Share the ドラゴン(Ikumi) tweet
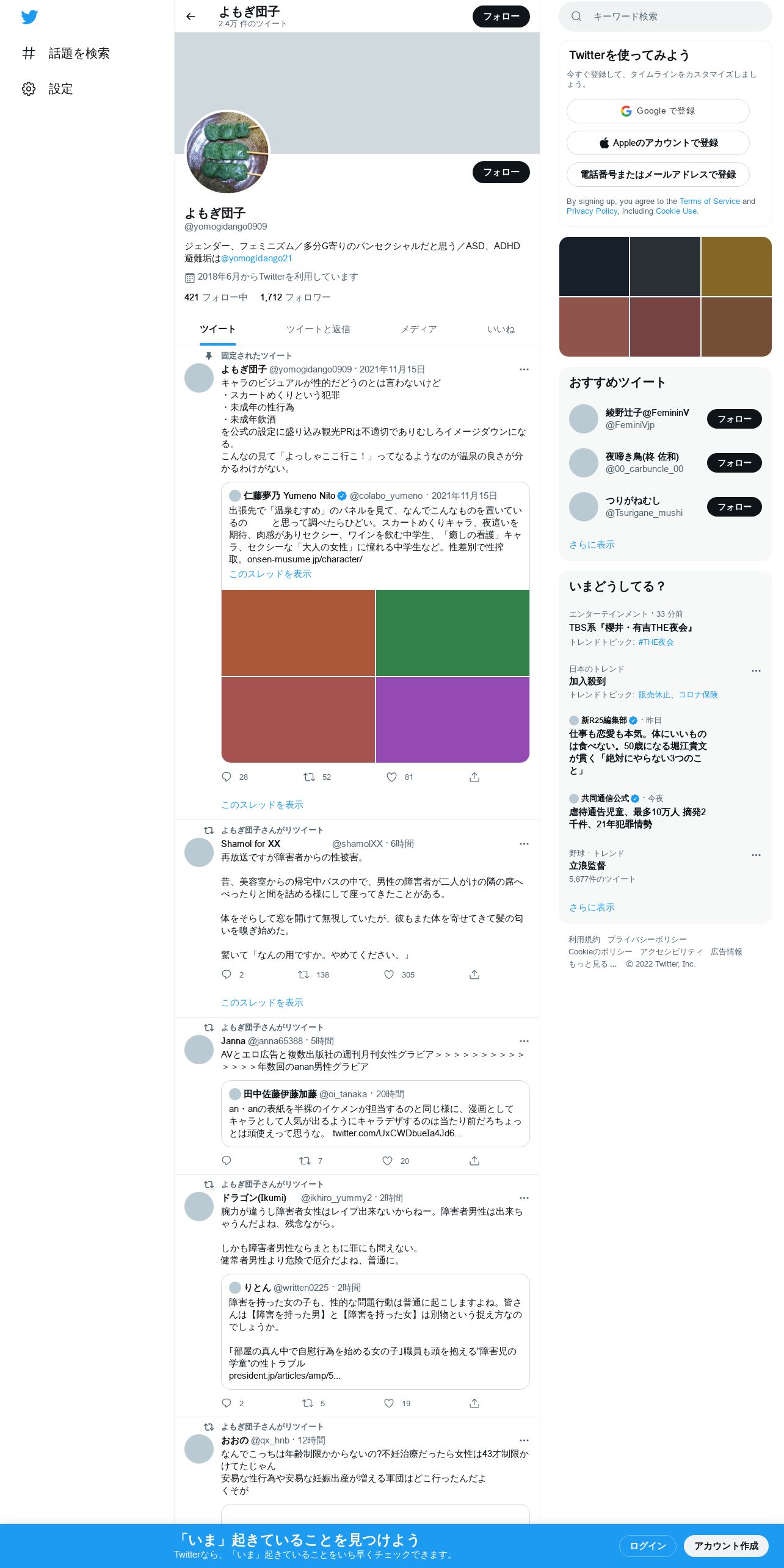 (474, 1403)
